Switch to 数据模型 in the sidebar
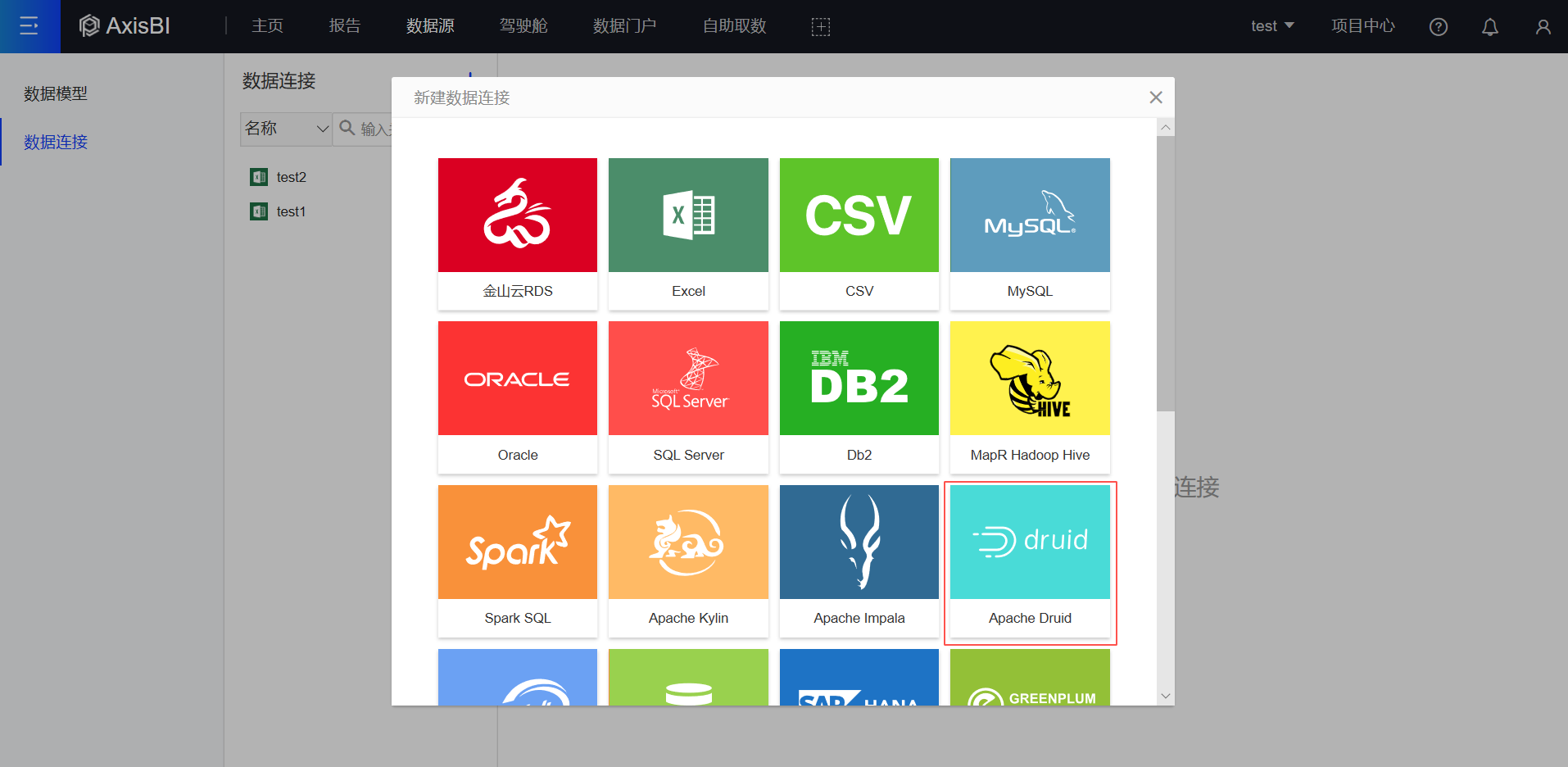 point(56,94)
